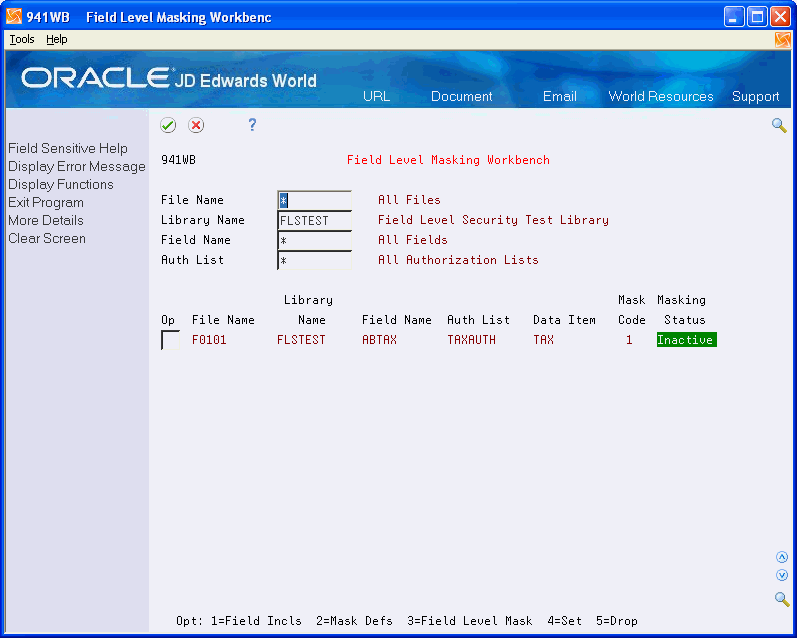Click the TAX data item cell
Image resolution: width=797 pixels, height=638 pixels.
pyautogui.click(x=543, y=340)
